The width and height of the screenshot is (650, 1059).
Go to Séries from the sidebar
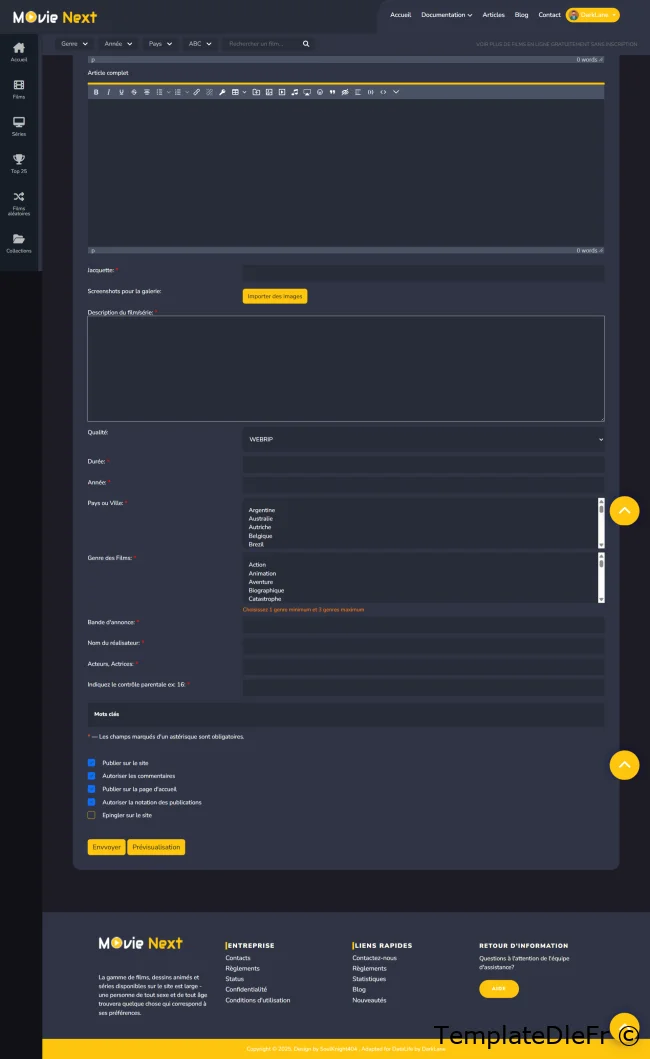(x=19, y=125)
